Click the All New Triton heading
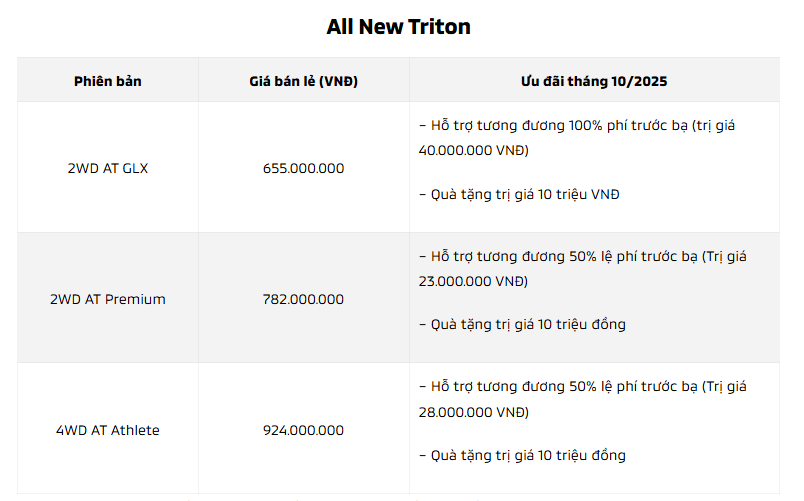804x501 pixels. [x=398, y=27]
